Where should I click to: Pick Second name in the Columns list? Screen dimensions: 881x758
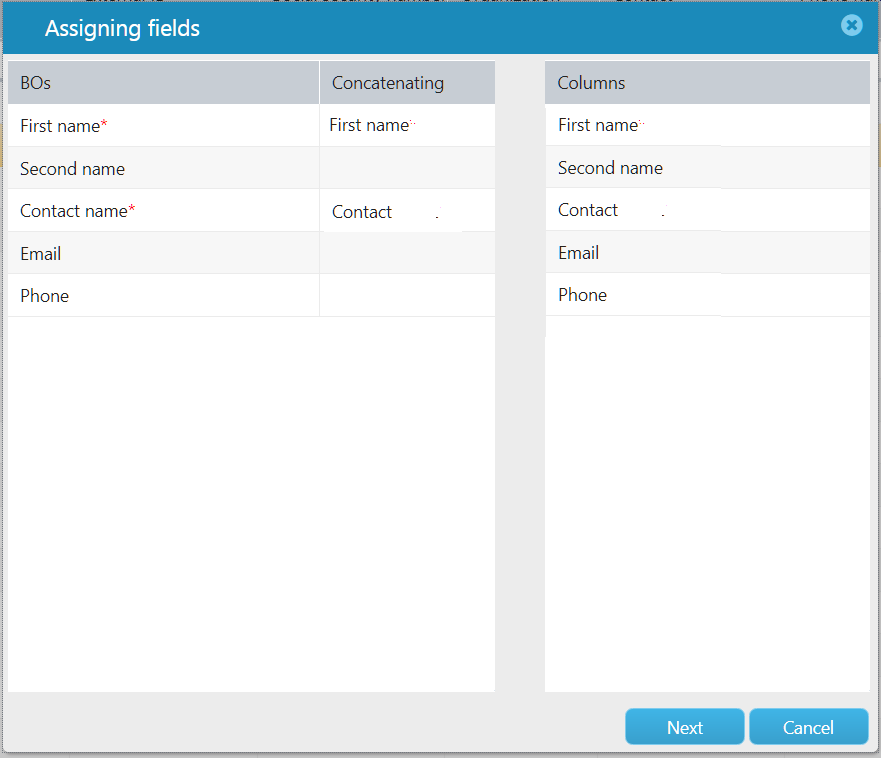pyautogui.click(x=707, y=167)
